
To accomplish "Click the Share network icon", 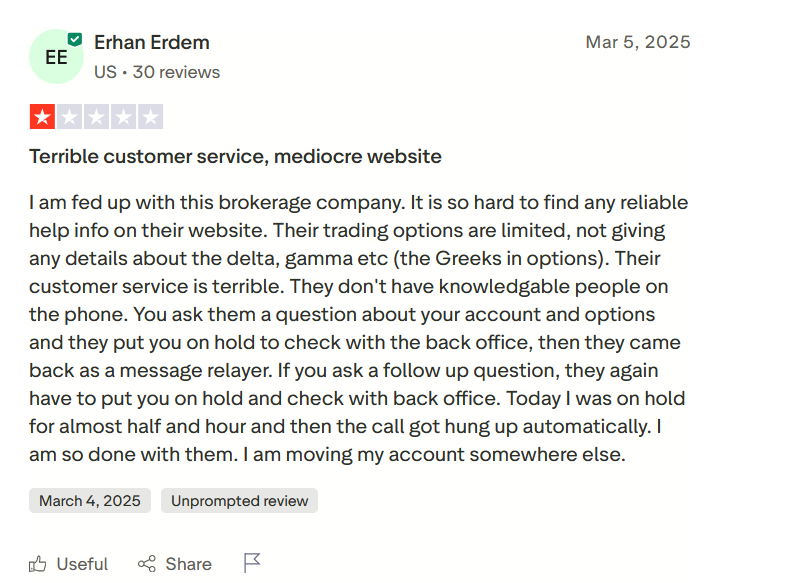I will tap(147, 564).
